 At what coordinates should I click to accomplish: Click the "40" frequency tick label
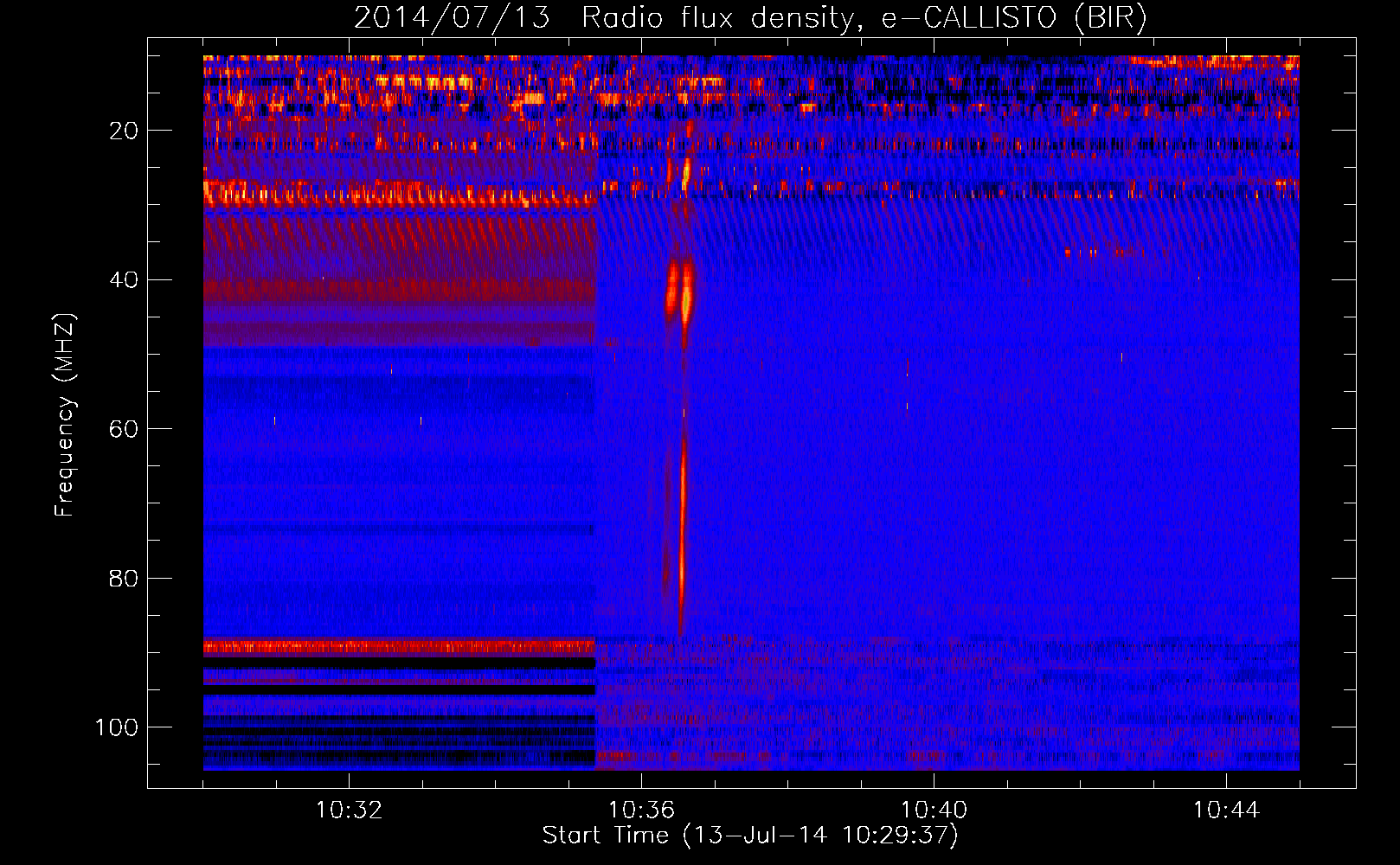124,280
